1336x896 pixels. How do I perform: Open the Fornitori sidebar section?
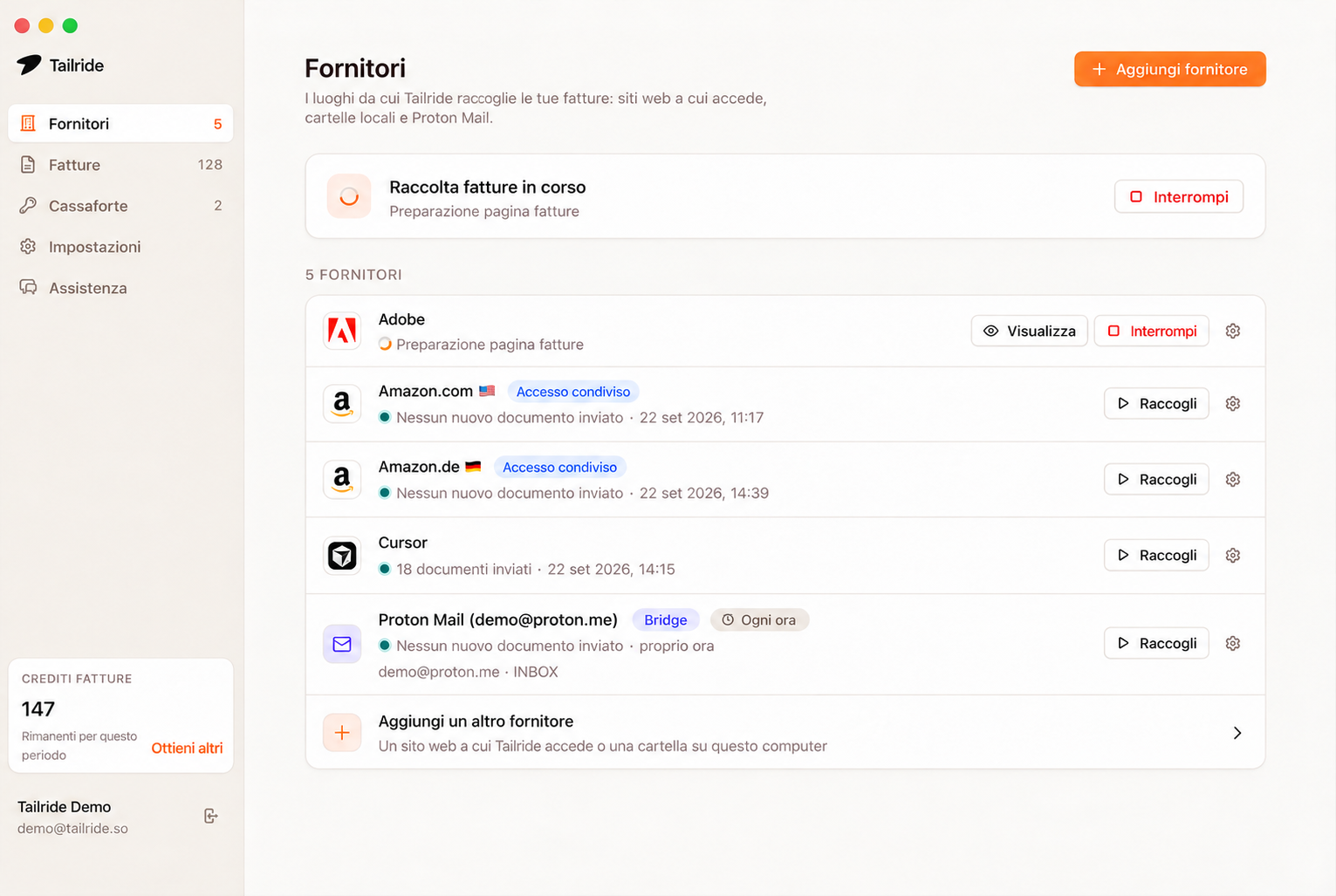tap(120, 124)
